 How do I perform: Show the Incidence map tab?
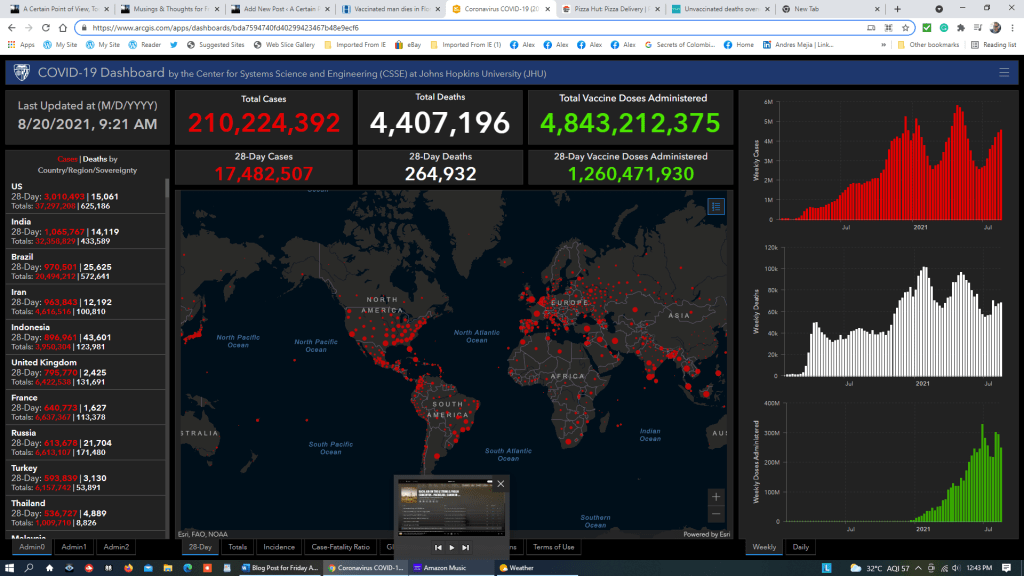[x=279, y=547]
